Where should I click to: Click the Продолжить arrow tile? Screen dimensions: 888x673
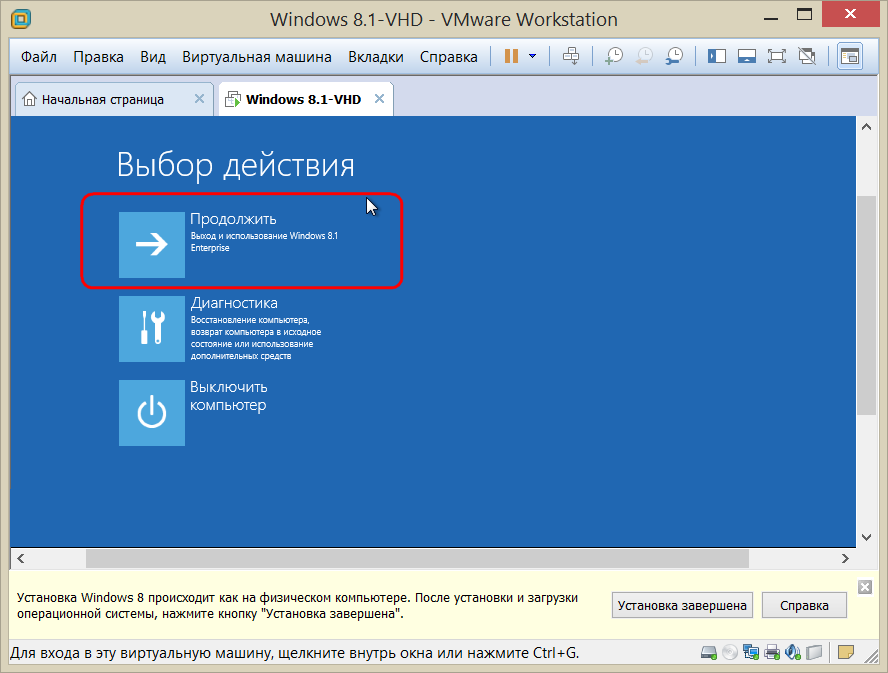coord(152,245)
